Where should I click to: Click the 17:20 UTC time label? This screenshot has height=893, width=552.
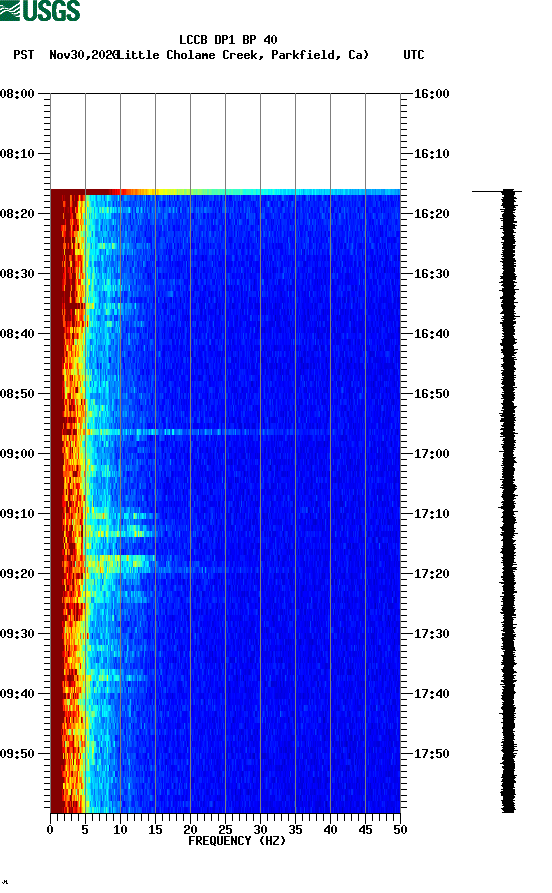point(431,574)
